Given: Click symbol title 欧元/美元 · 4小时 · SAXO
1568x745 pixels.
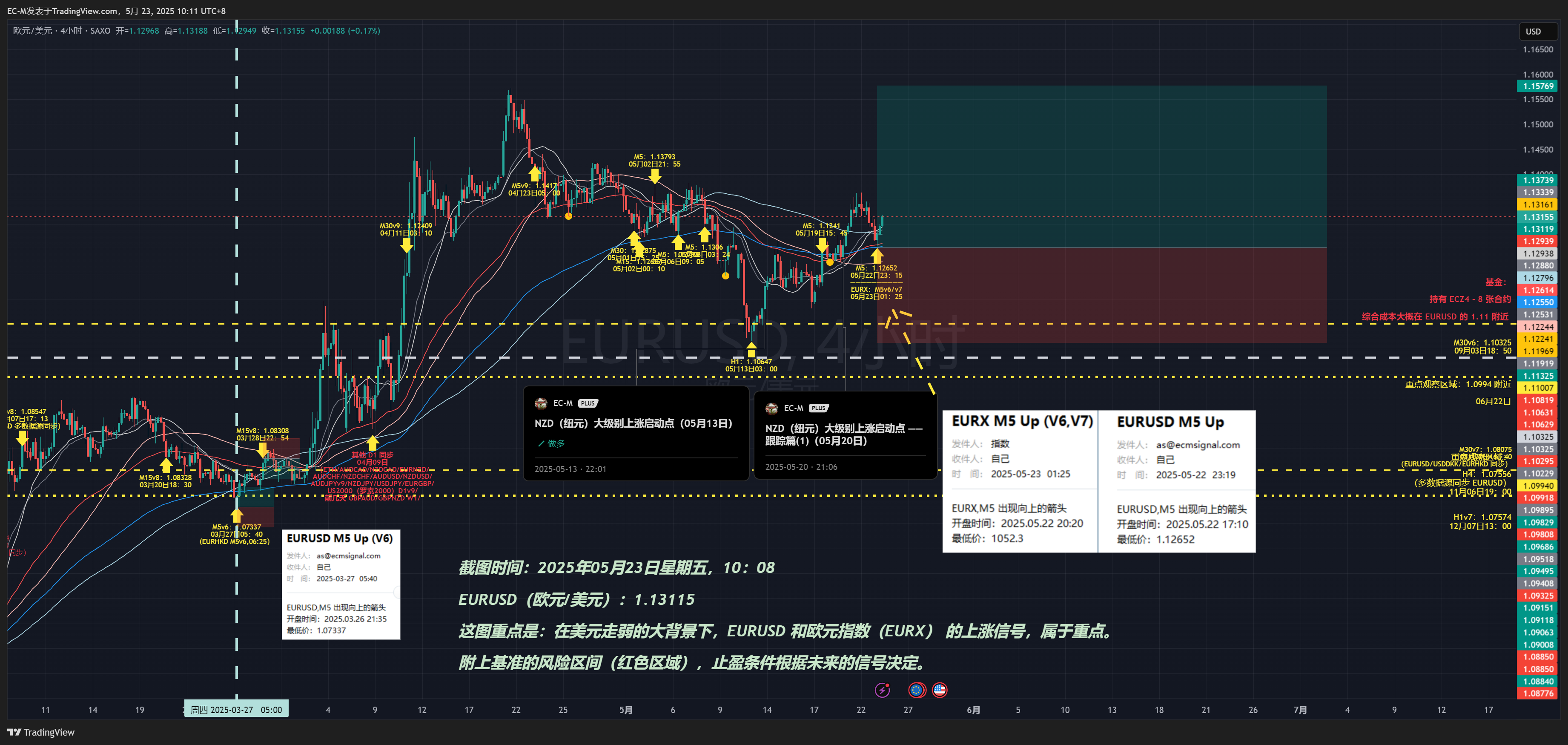Looking at the screenshot, I should (x=61, y=31).
